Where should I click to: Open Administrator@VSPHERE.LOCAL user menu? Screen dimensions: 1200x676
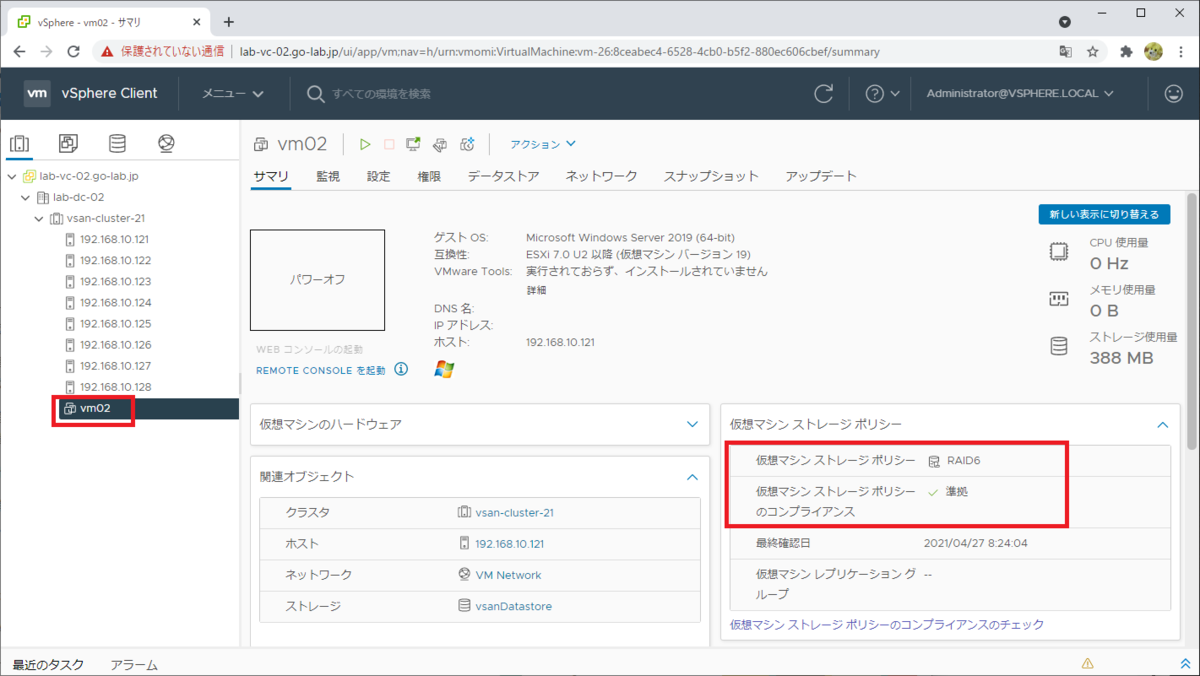[x=1020, y=93]
